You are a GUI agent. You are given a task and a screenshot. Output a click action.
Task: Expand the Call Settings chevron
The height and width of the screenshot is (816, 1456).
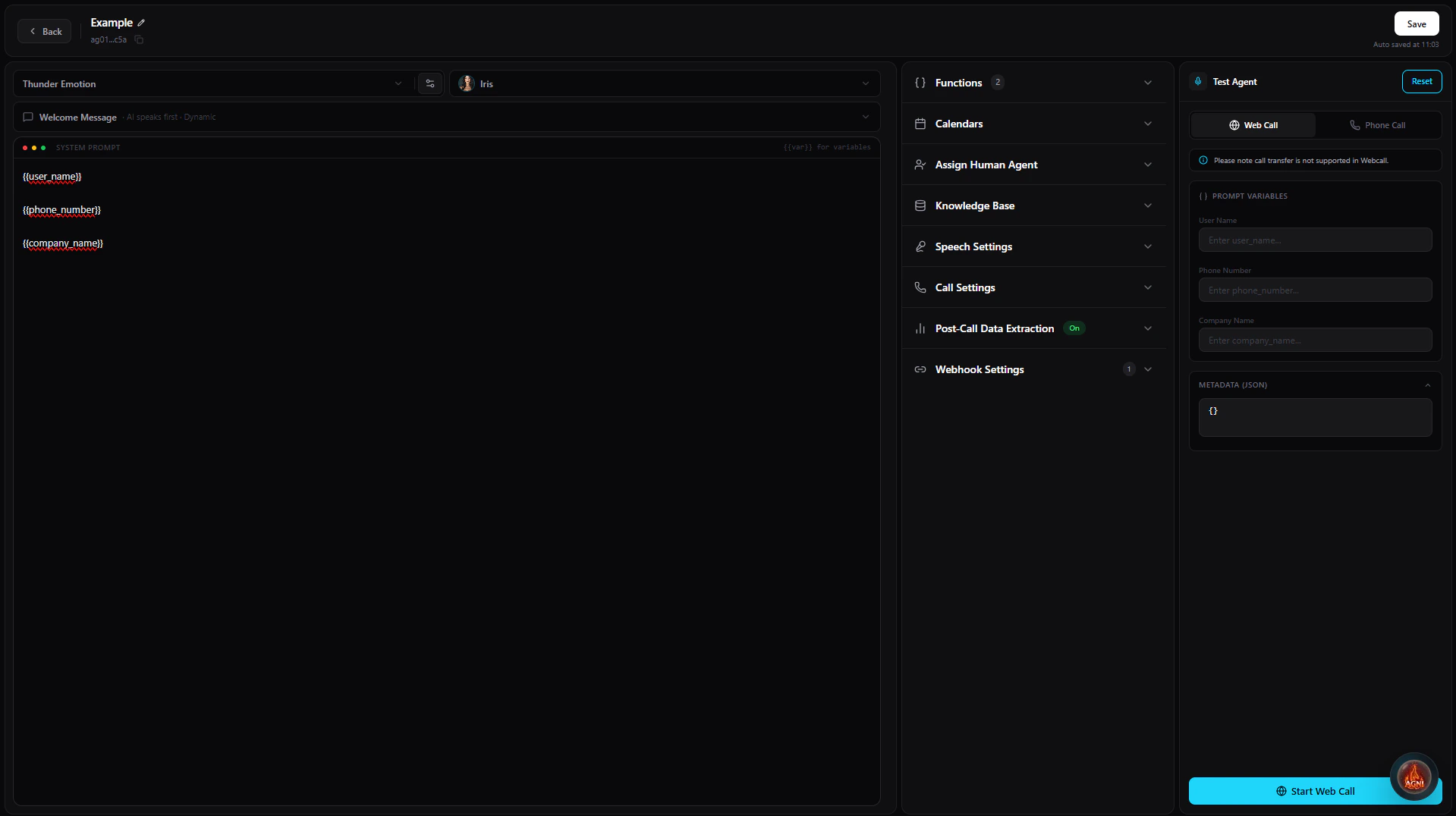(1148, 287)
